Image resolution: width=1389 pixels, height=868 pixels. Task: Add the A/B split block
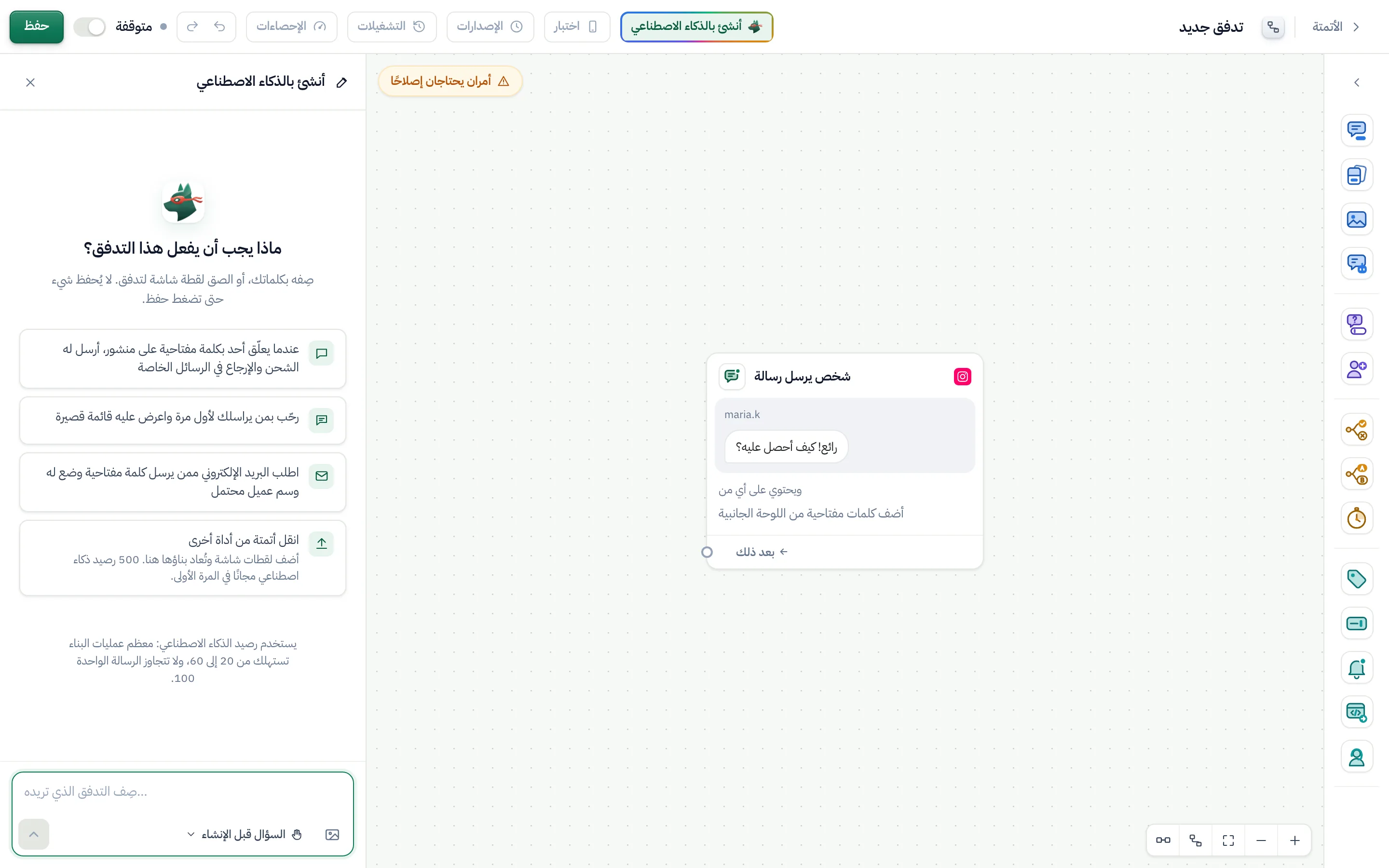[1356, 474]
